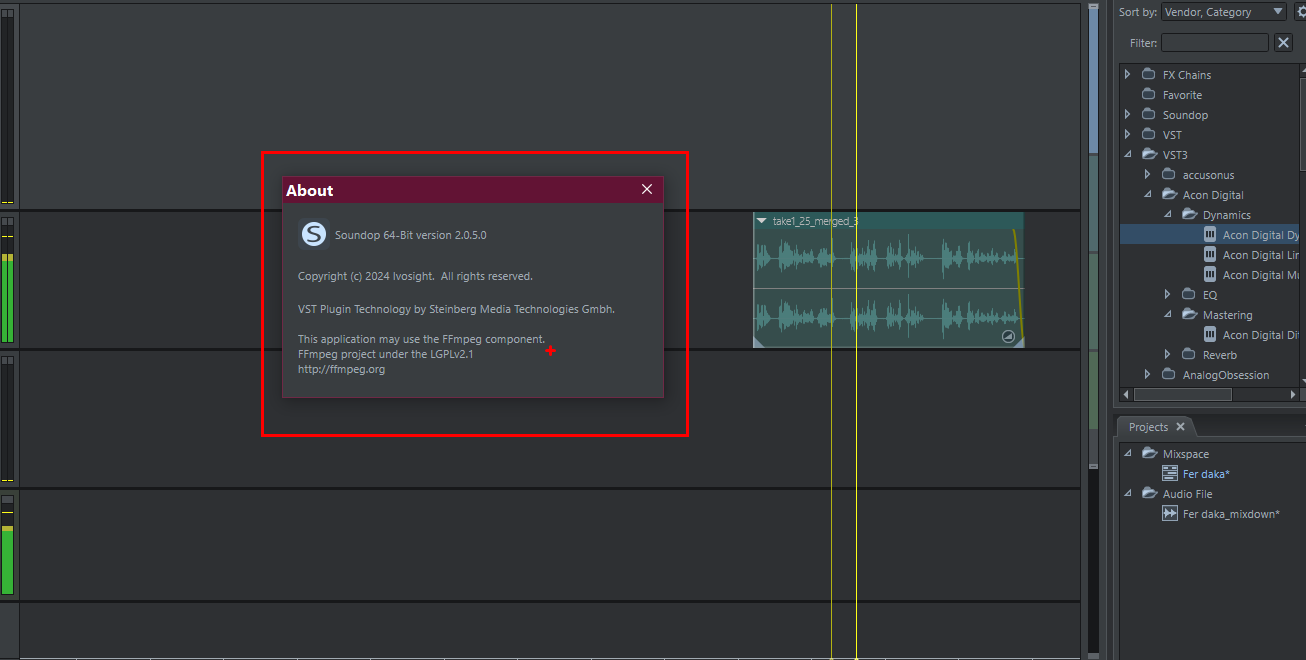Click the Soundop logo in About dialog

pyautogui.click(x=314, y=234)
